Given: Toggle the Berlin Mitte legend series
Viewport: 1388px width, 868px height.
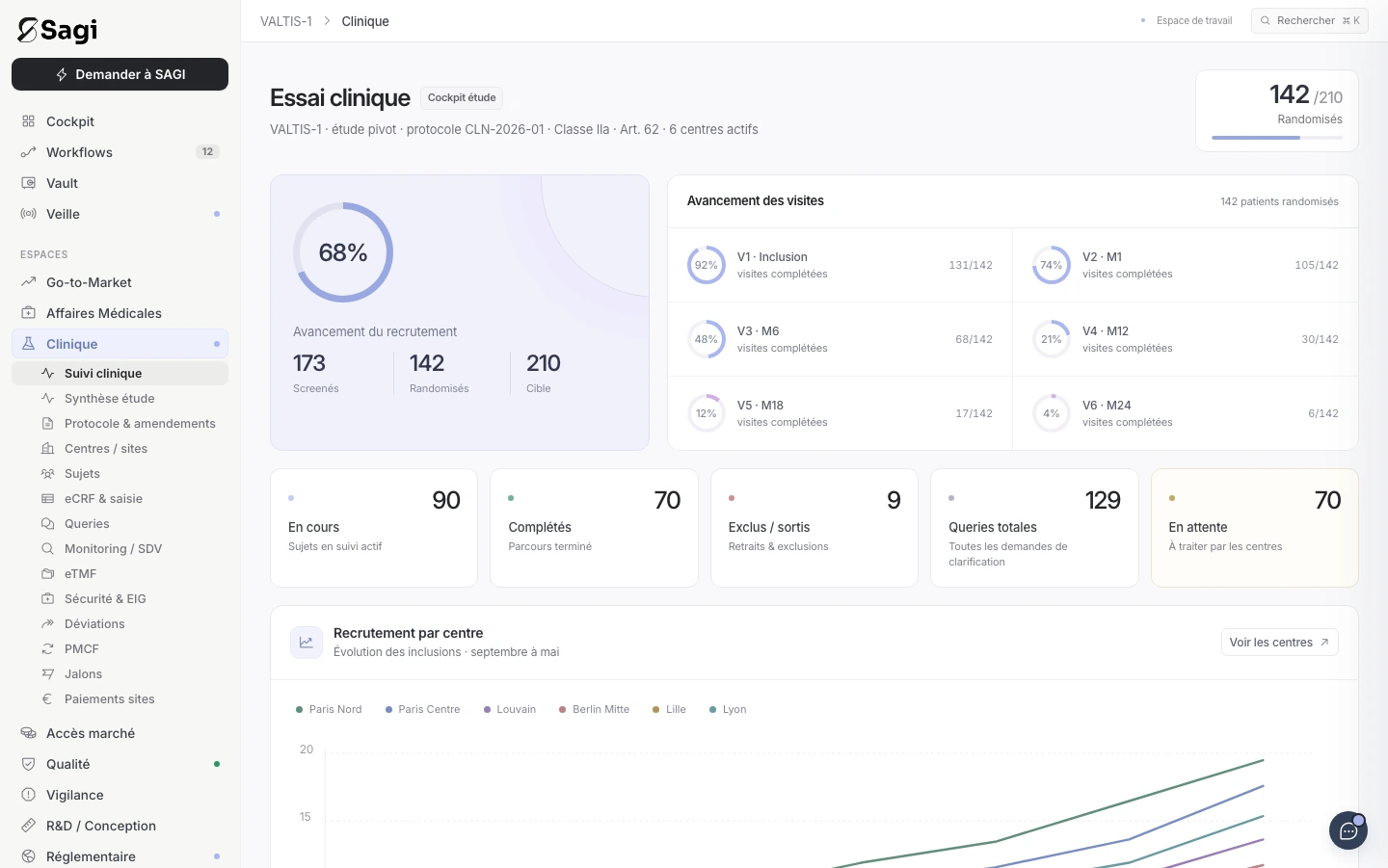Looking at the screenshot, I should click(594, 709).
